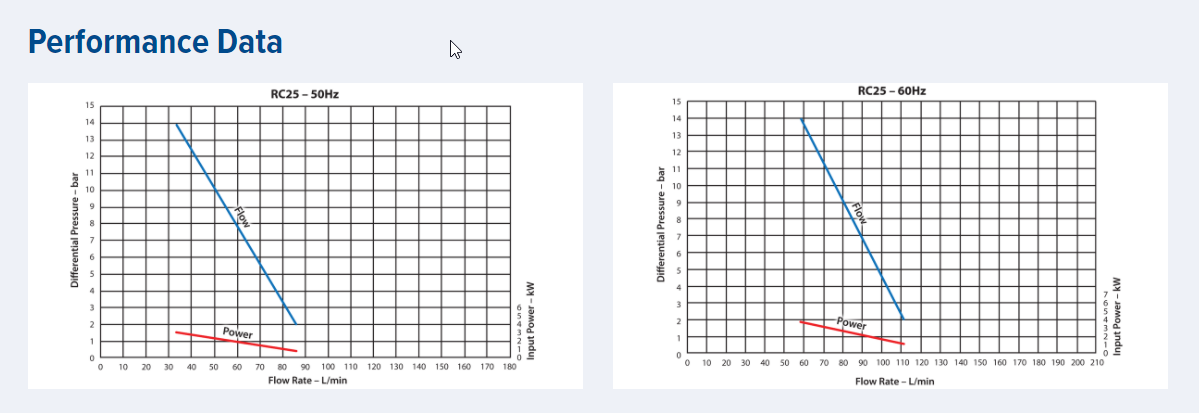Click Flow Rate – L/min label under 50Hz chart
The height and width of the screenshot is (413, 1199).
point(305,380)
